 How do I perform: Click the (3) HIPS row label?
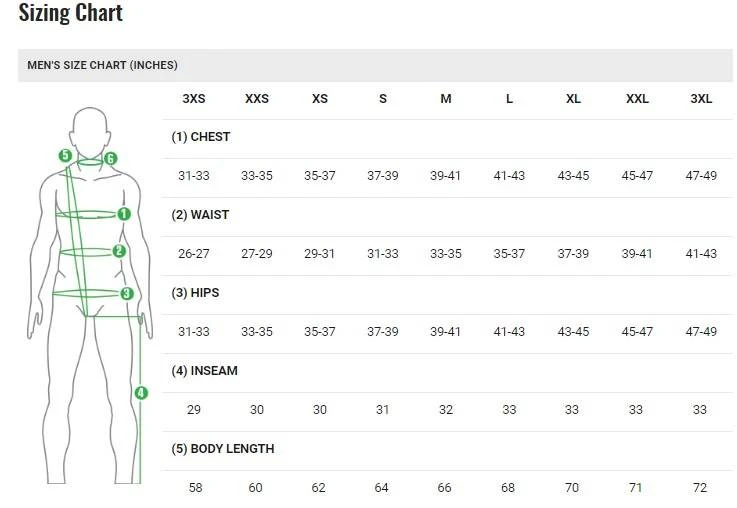coord(195,293)
